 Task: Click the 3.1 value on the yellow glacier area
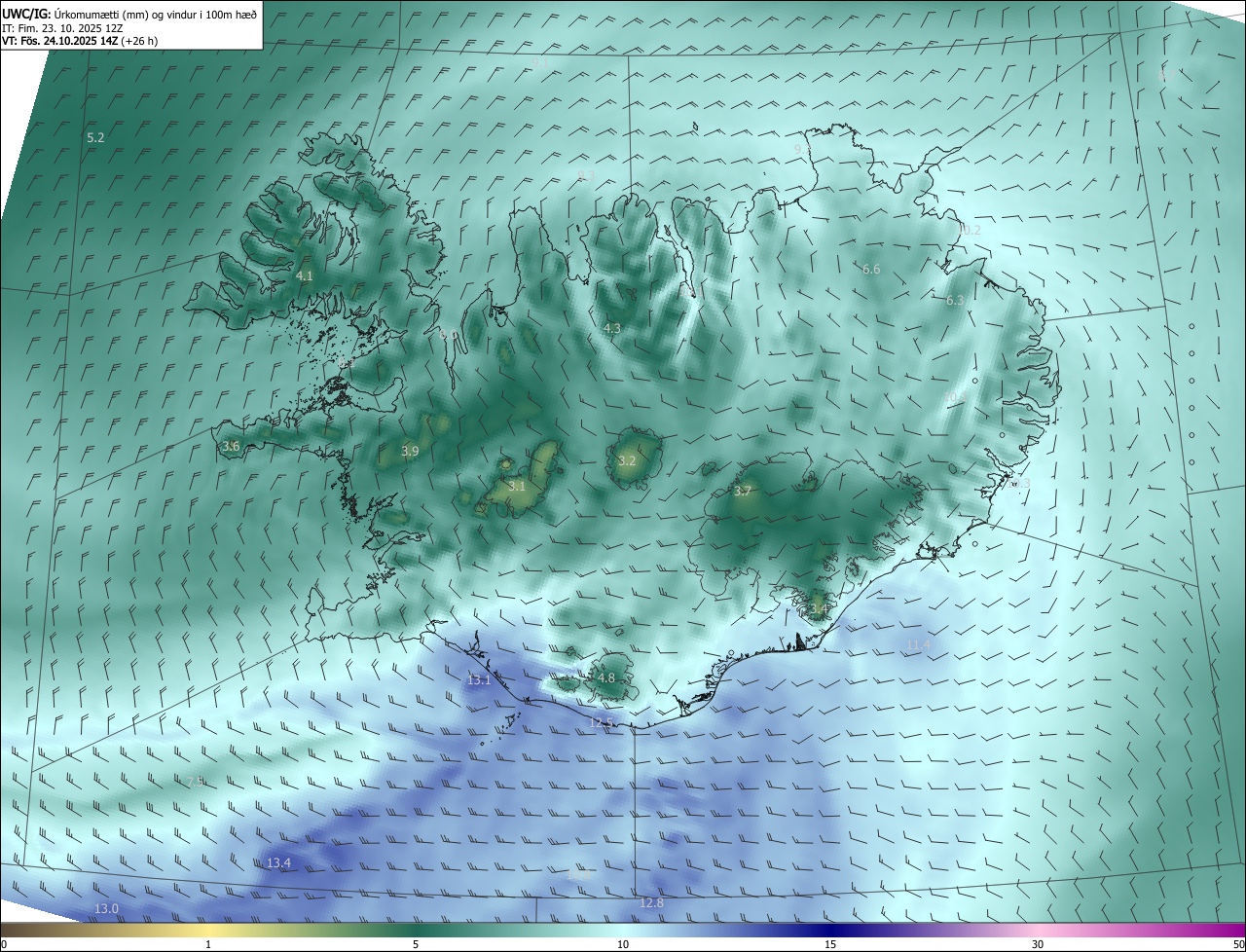[x=517, y=486]
